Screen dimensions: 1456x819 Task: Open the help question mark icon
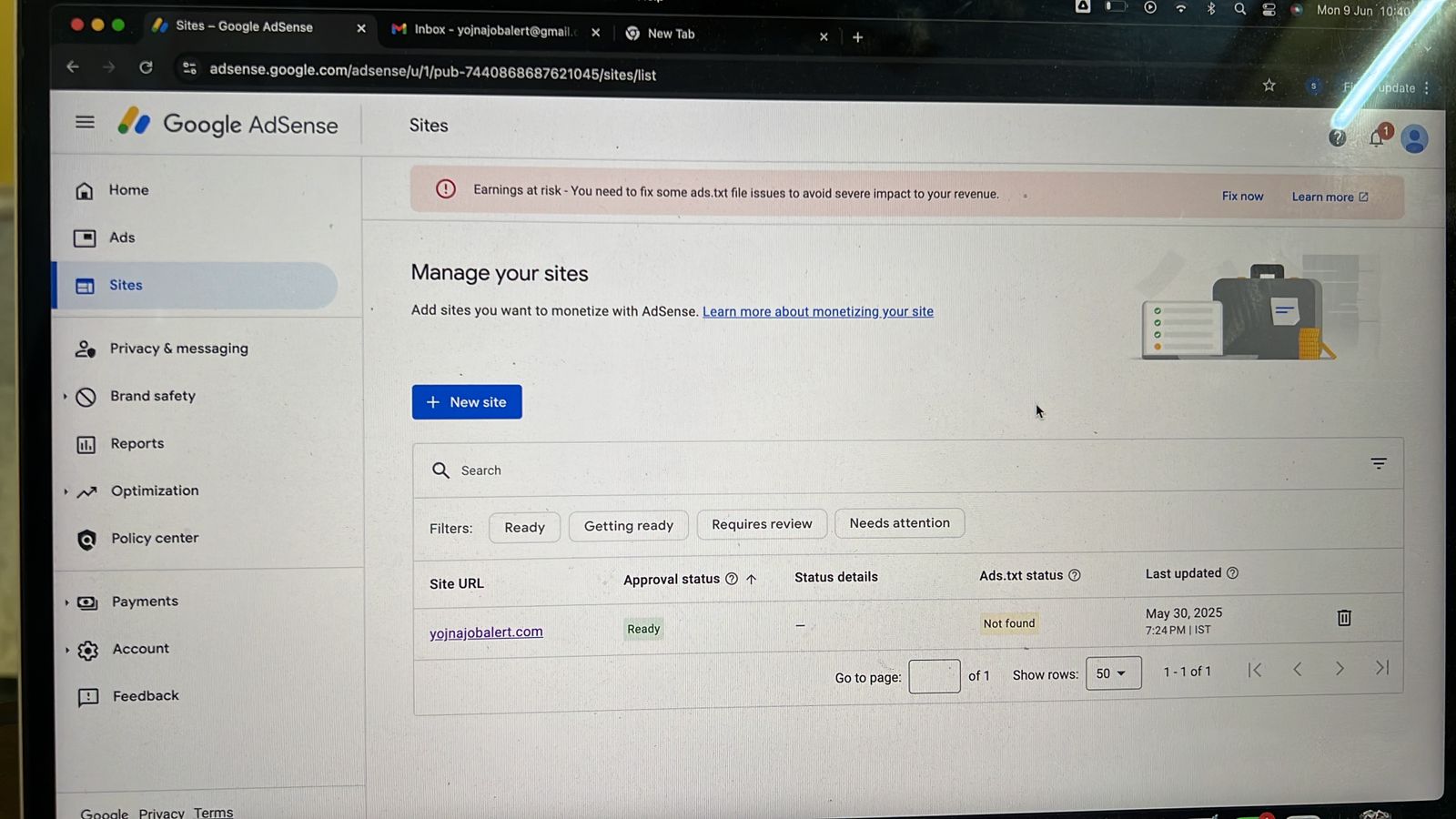(x=1337, y=137)
